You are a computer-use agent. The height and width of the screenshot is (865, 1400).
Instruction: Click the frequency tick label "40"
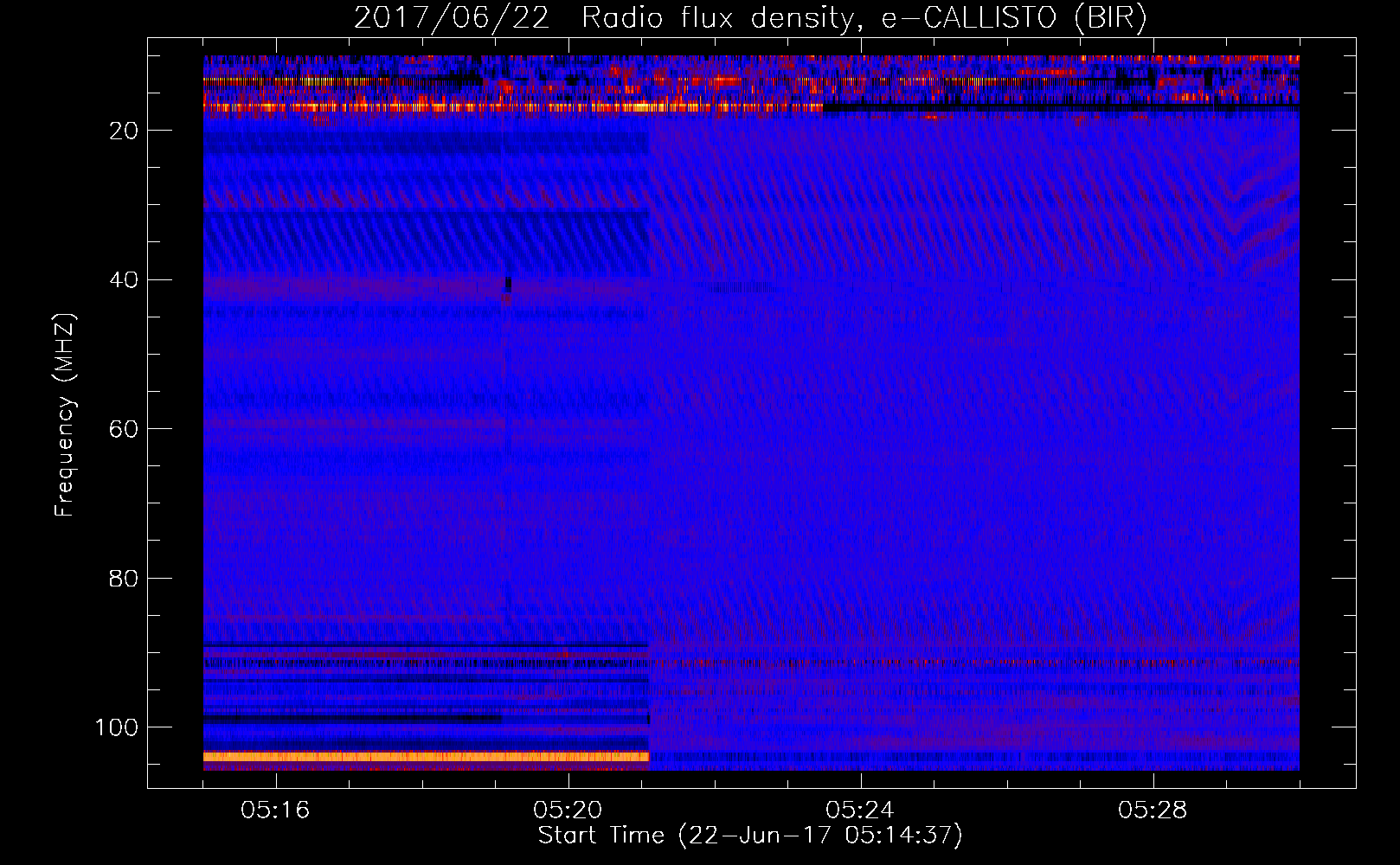(x=124, y=280)
